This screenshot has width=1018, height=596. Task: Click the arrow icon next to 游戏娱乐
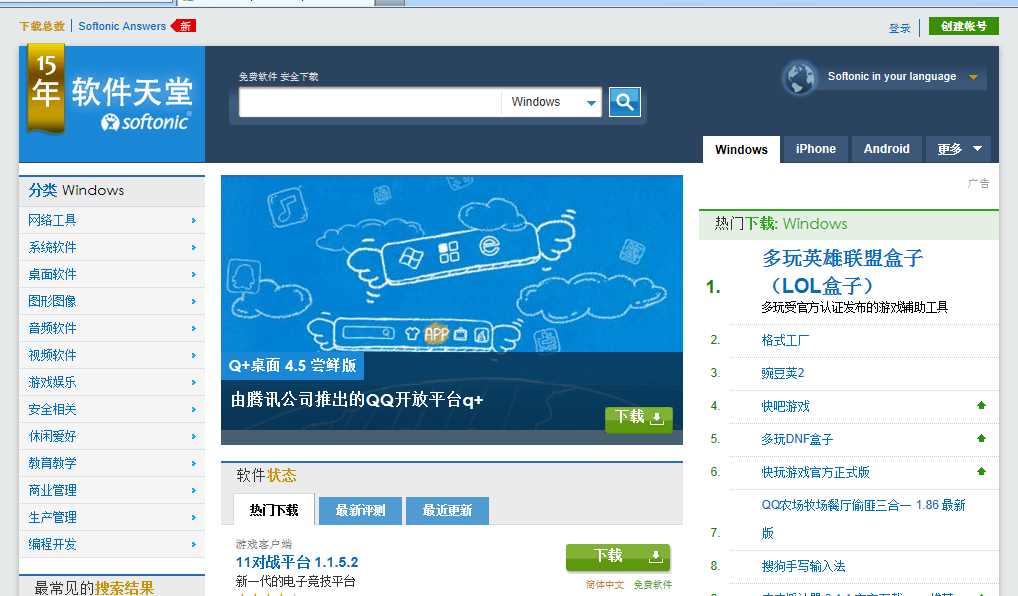pyautogui.click(x=193, y=382)
